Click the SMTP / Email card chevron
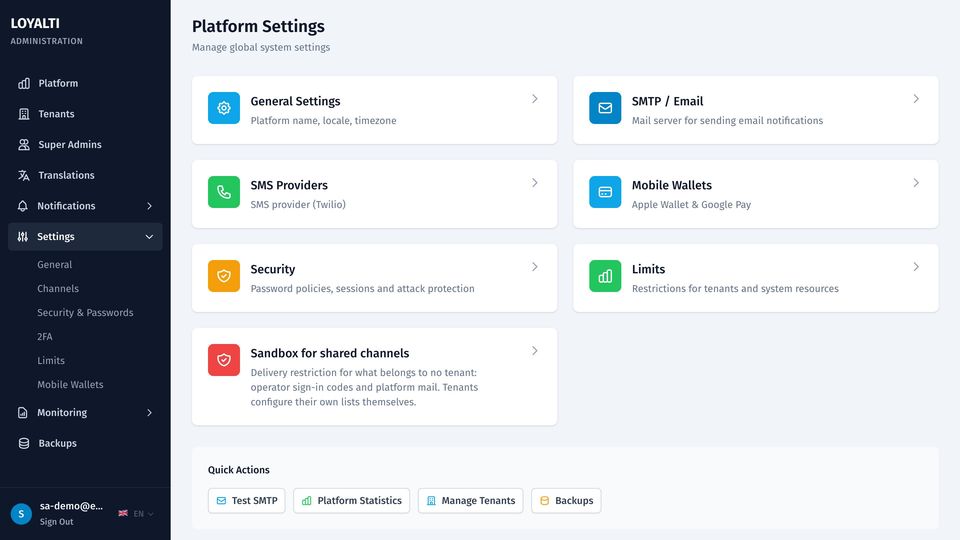 tap(916, 99)
